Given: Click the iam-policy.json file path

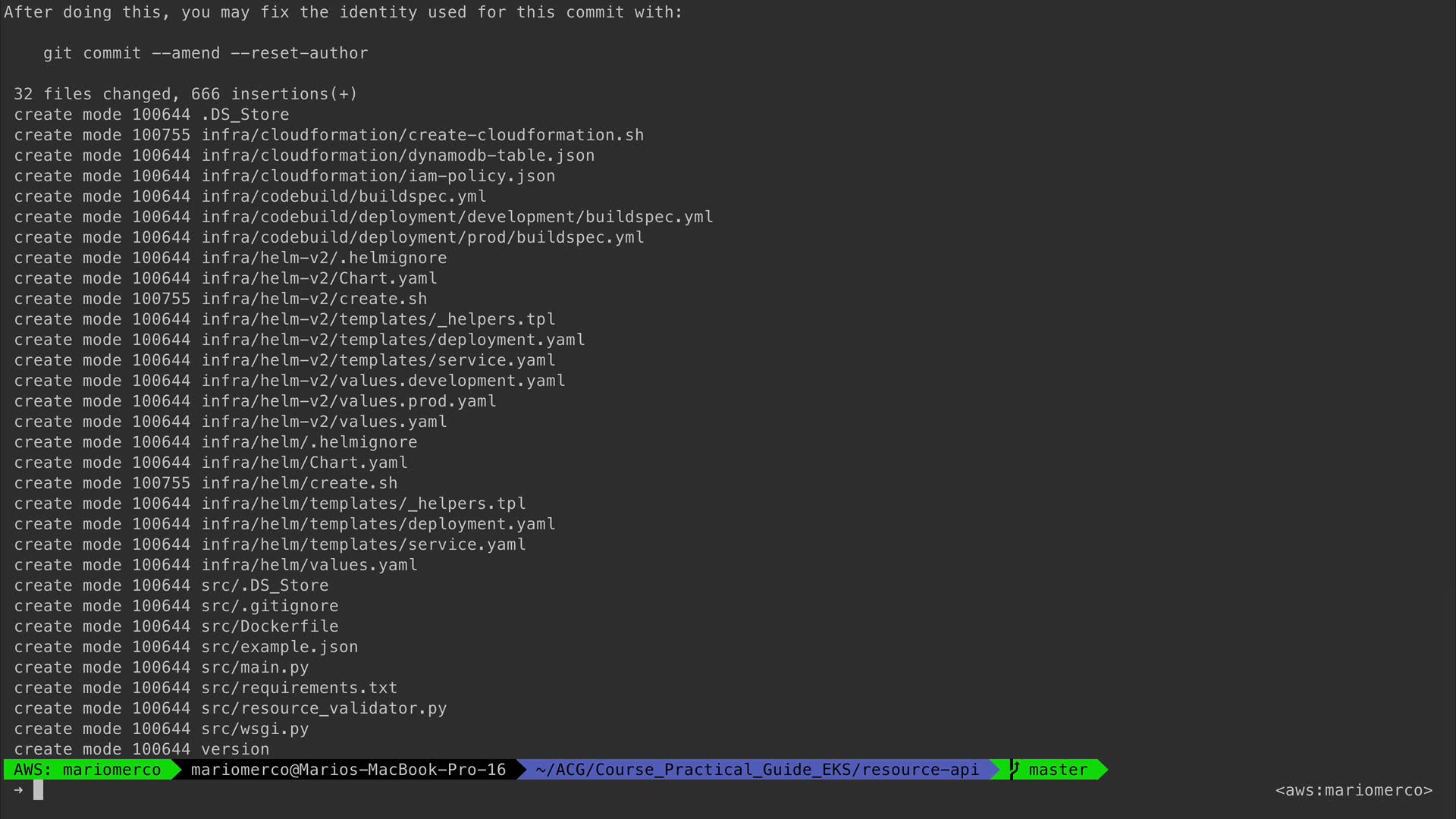Looking at the screenshot, I should pyautogui.click(x=378, y=176).
